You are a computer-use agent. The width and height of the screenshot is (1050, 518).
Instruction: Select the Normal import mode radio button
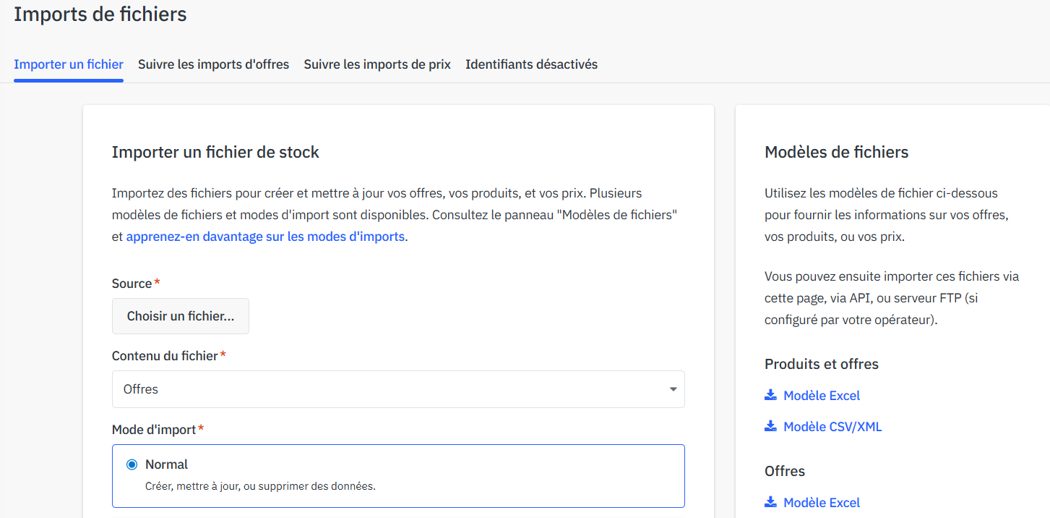(132, 465)
